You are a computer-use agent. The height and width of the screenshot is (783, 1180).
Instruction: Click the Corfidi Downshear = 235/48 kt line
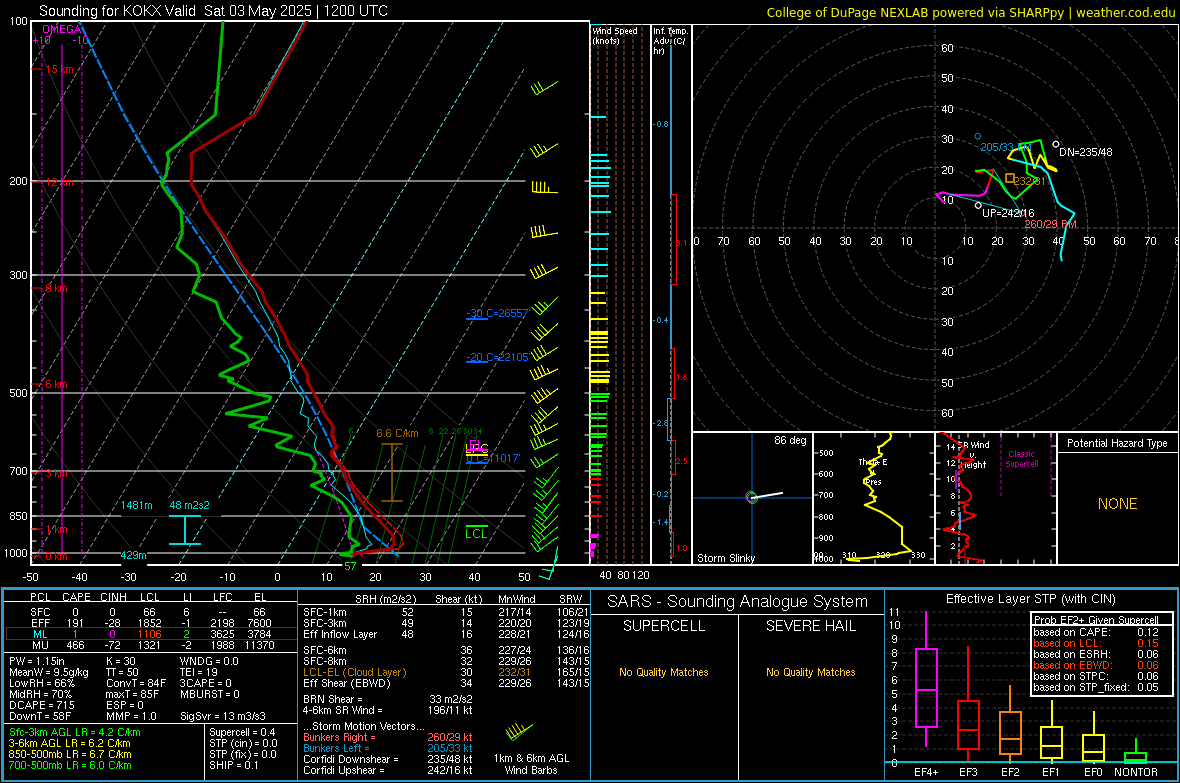click(x=388, y=759)
